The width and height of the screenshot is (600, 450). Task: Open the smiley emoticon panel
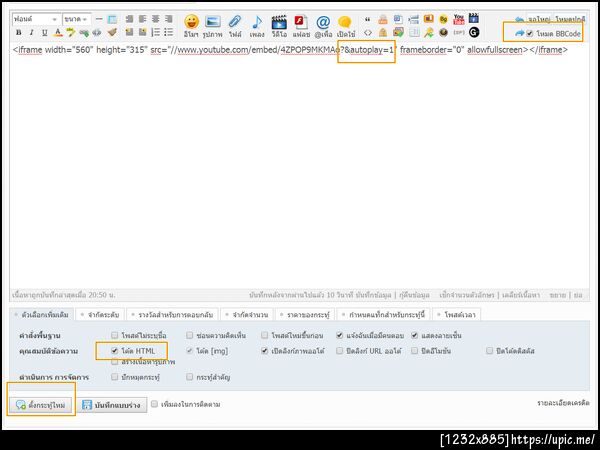tap(191, 22)
